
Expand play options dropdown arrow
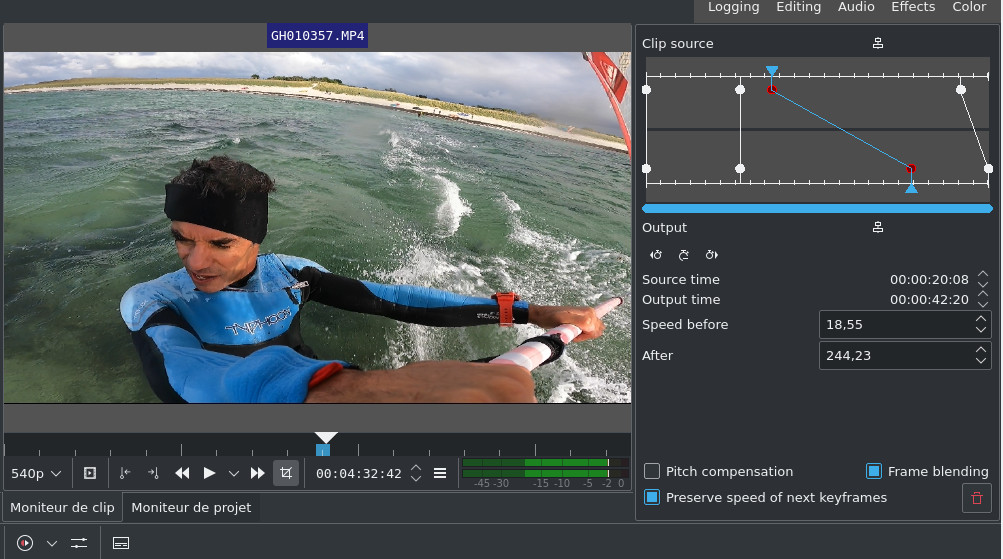(233, 474)
